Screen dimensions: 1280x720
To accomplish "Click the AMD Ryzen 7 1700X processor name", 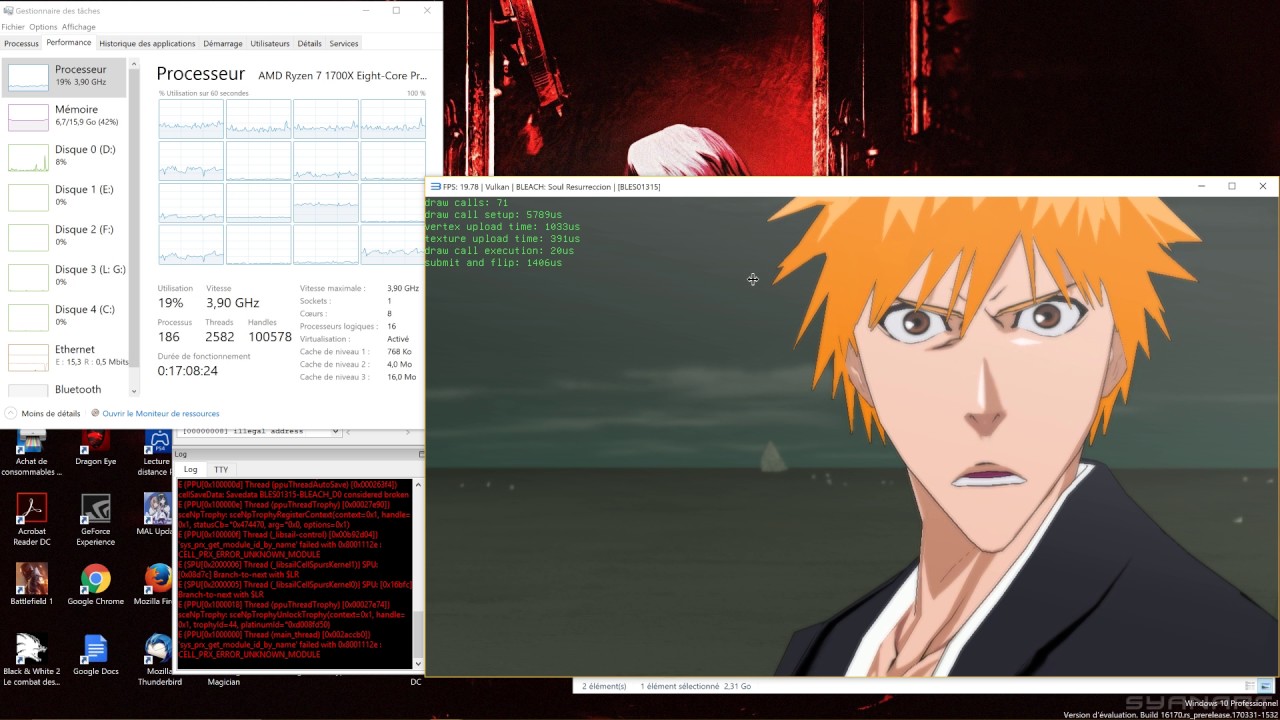I will tap(342, 75).
